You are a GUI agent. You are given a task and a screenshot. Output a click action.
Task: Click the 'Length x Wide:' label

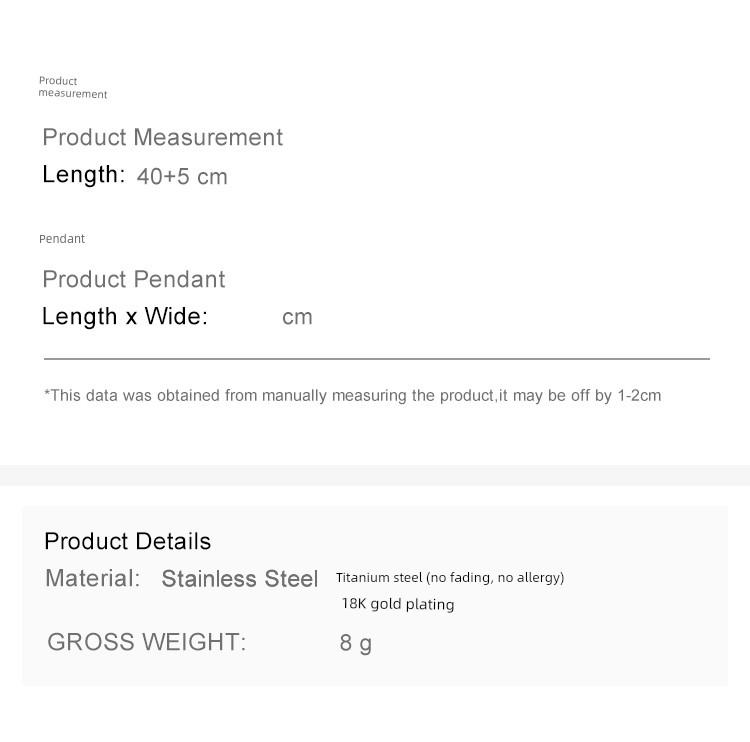click(125, 317)
